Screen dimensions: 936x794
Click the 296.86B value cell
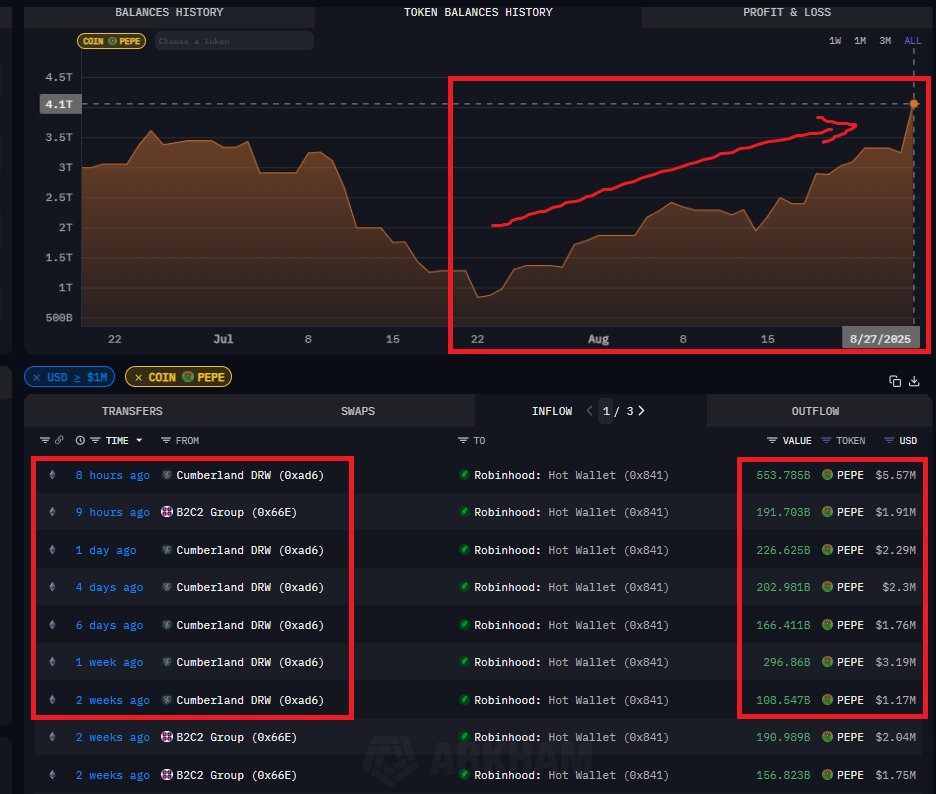[x=787, y=663]
